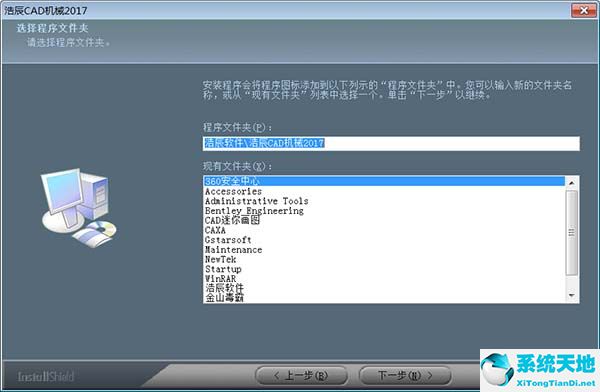600x392 pixels.
Task: Click the program folder name input field
Action: pos(391,143)
